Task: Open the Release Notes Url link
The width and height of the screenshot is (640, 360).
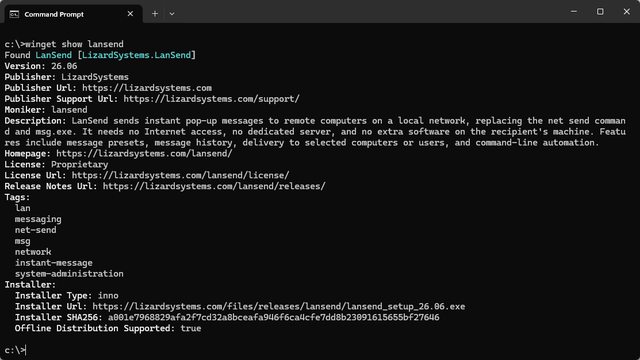Action: point(214,187)
